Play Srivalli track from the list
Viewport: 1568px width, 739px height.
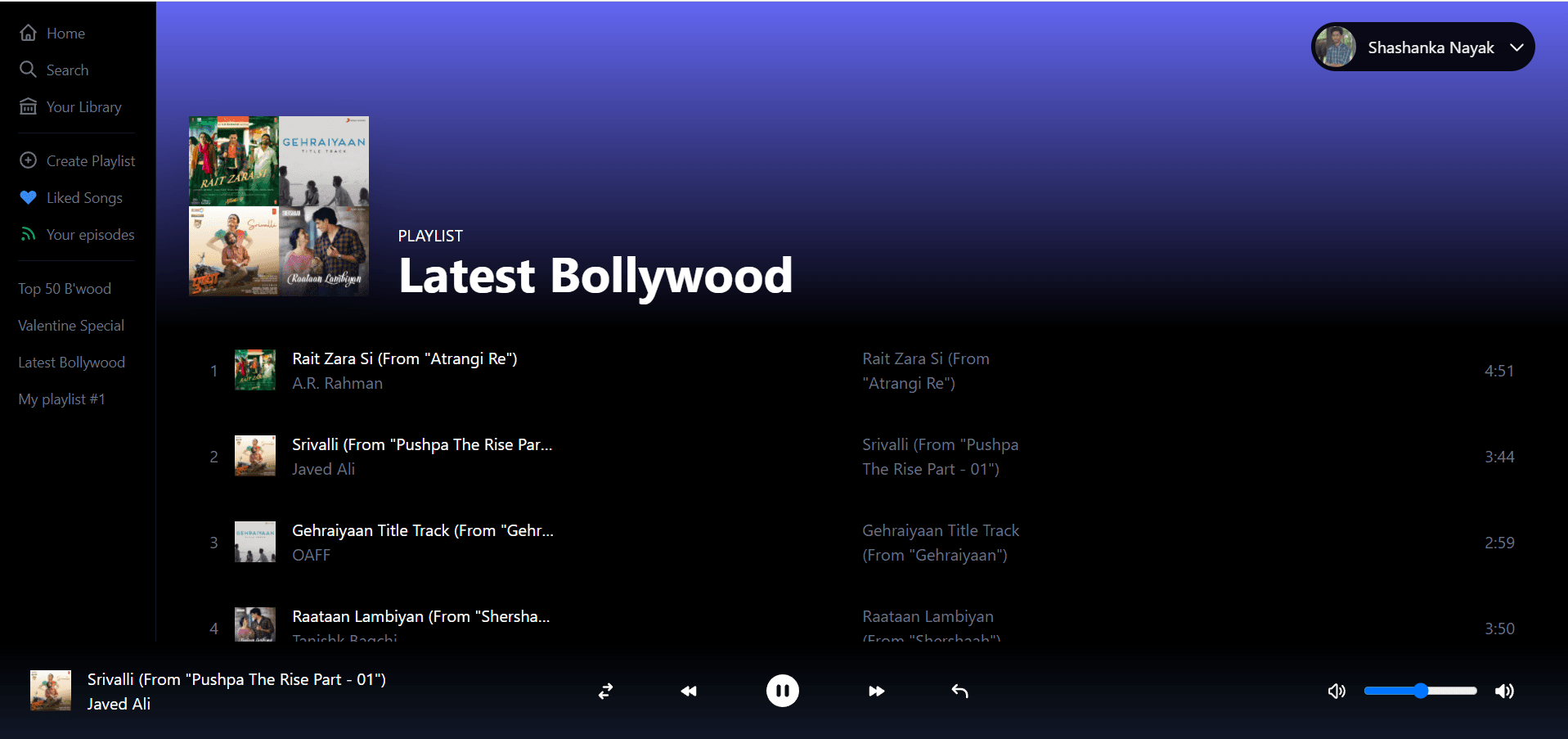pyautogui.click(x=422, y=444)
